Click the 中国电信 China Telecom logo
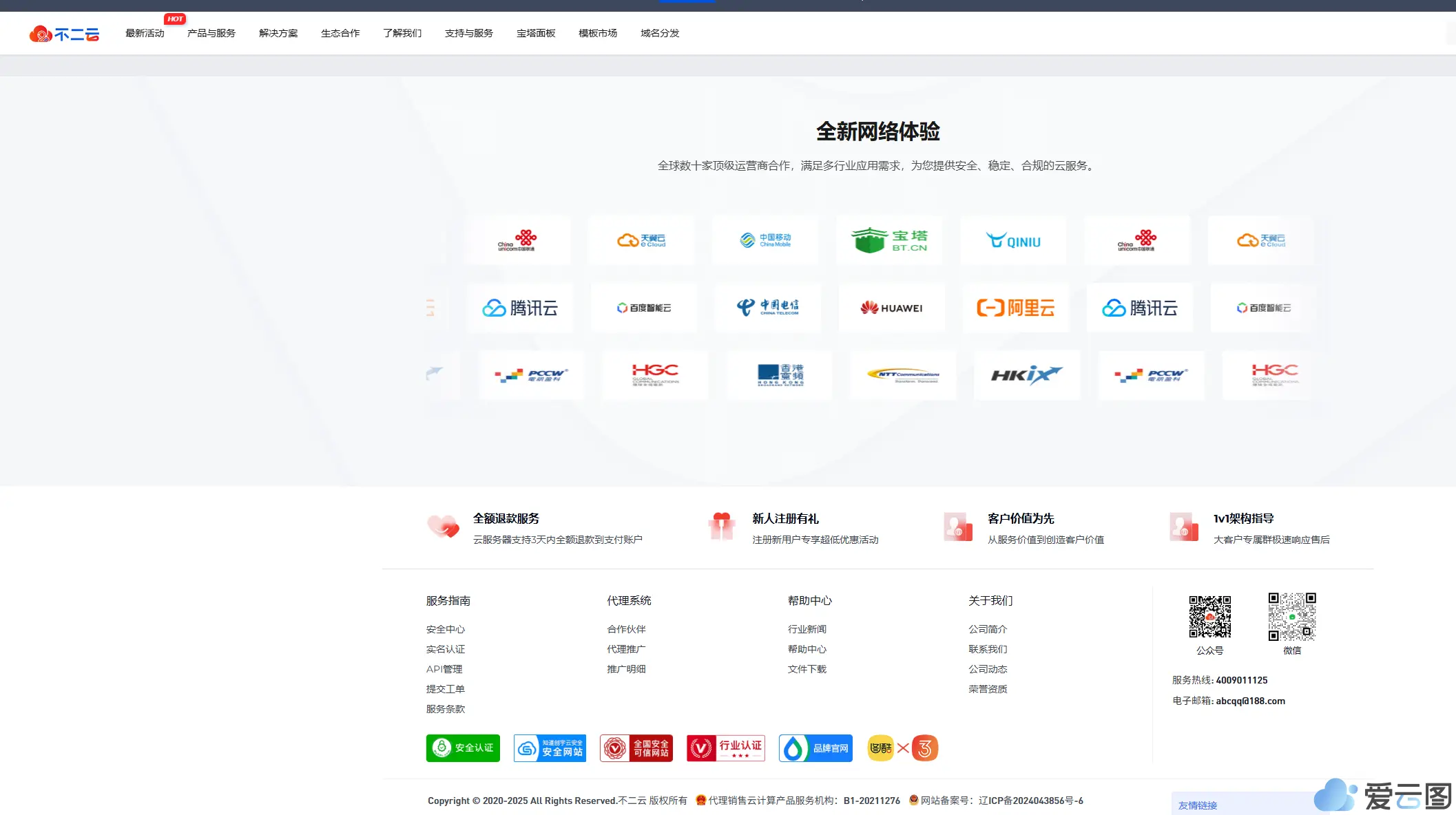The height and width of the screenshot is (815, 1456). pyautogui.click(x=768, y=308)
